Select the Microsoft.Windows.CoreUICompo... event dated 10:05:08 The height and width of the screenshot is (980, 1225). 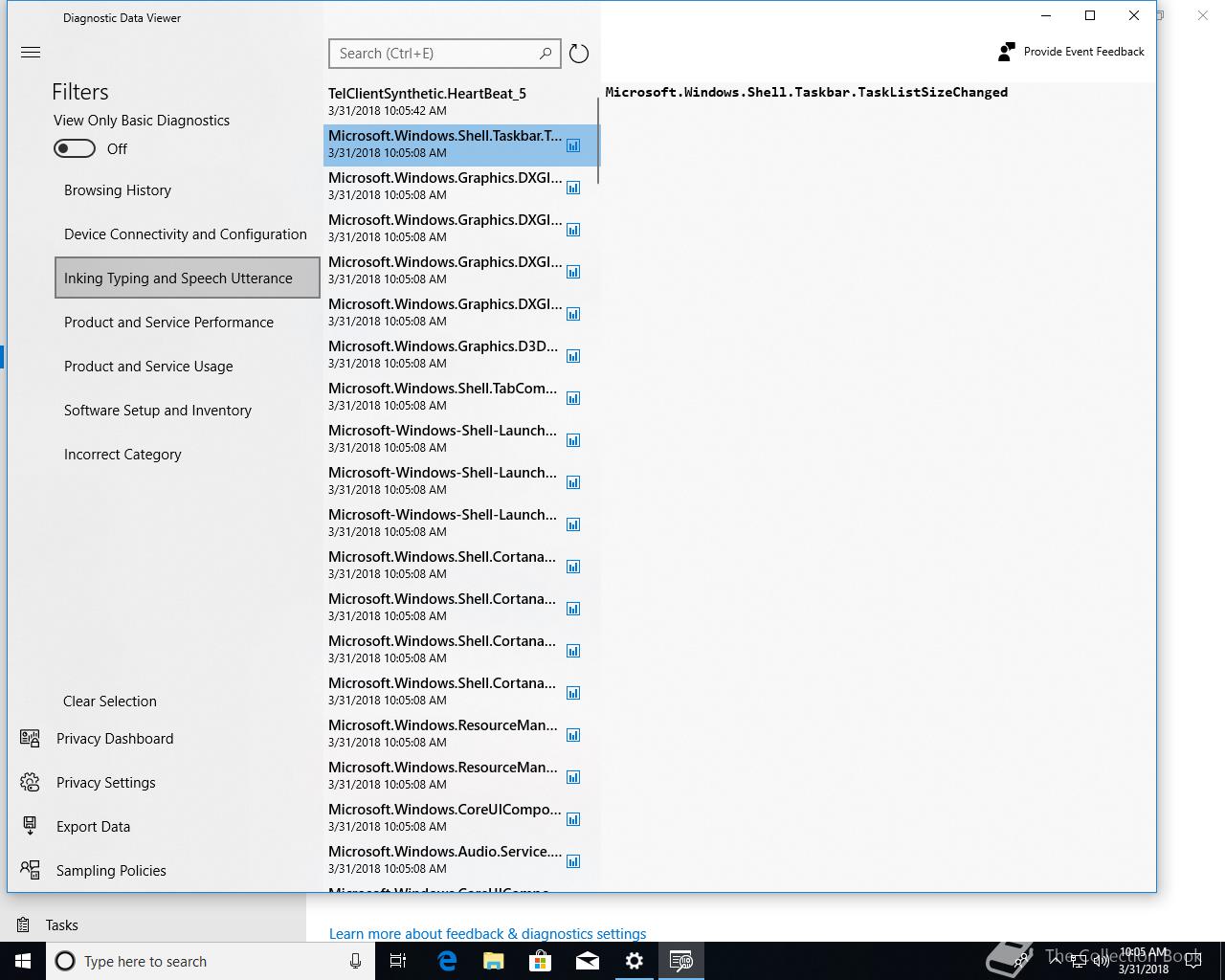[x=461, y=817]
